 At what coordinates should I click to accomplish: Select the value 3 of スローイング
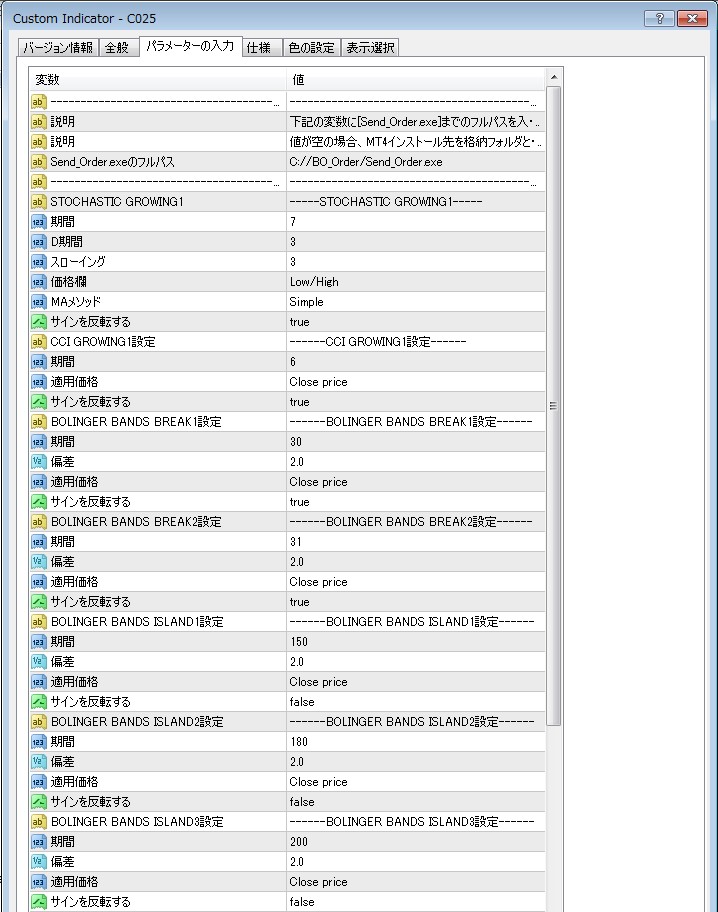click(x=293, y=262)
